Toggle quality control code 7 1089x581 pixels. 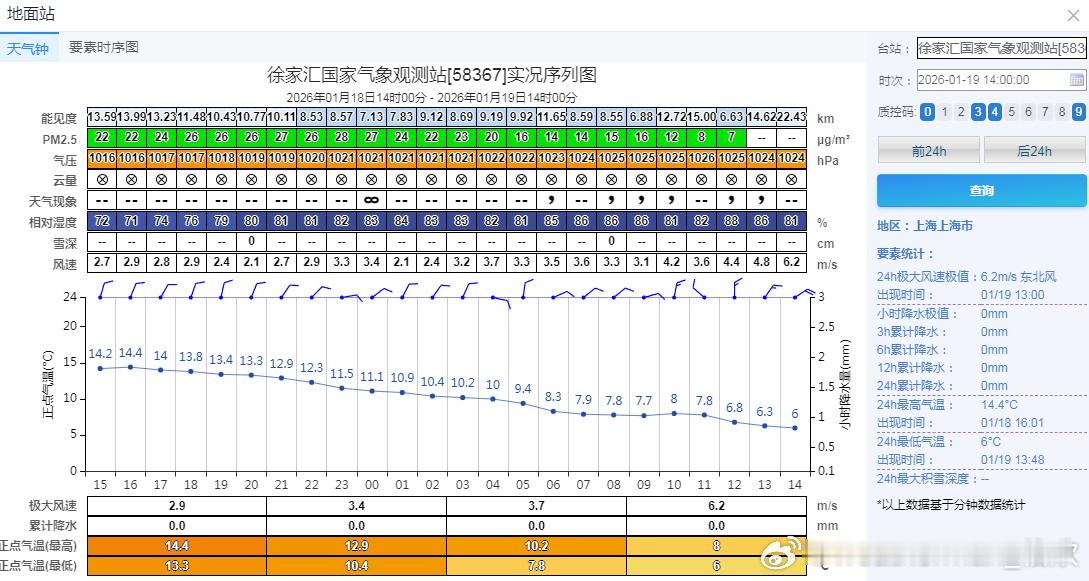click(1045, 112)
